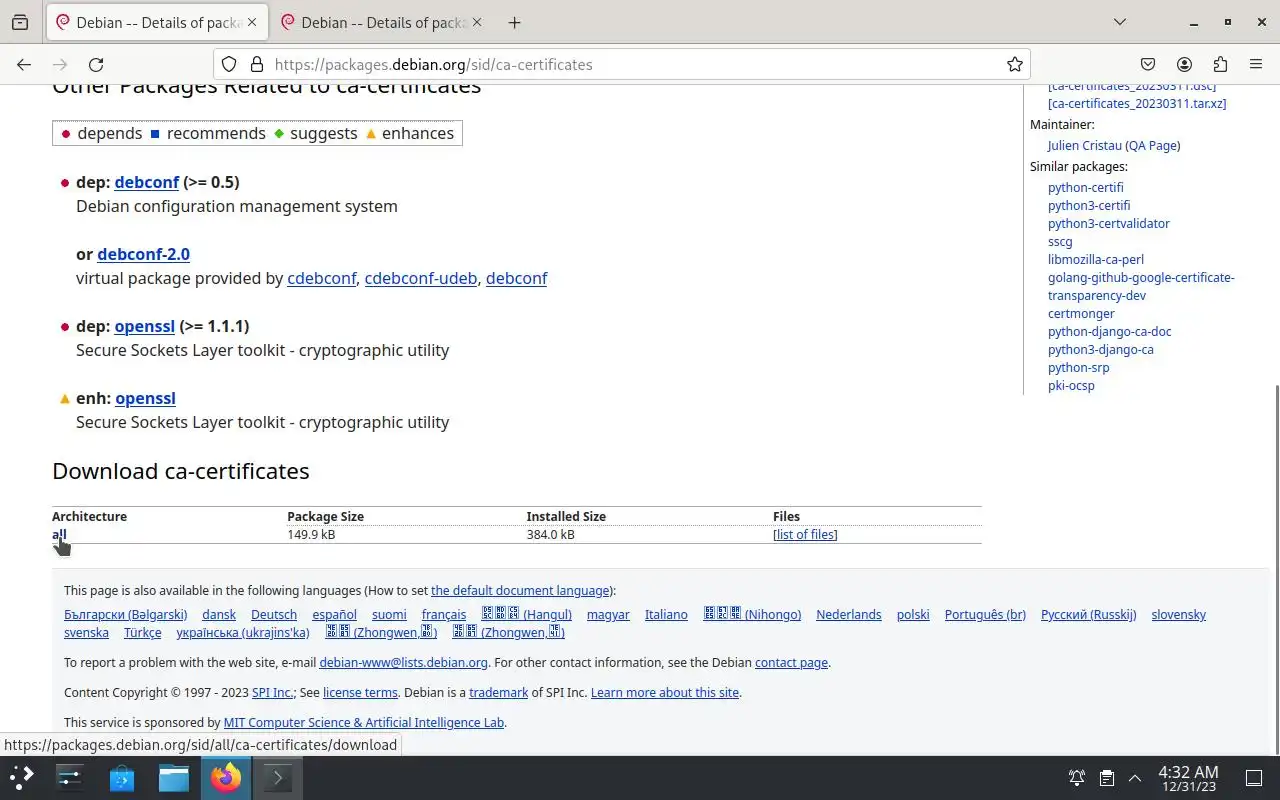The image size is (1280, 800).
Task: Open the QA Page link
Action: tap(1152, 145)
